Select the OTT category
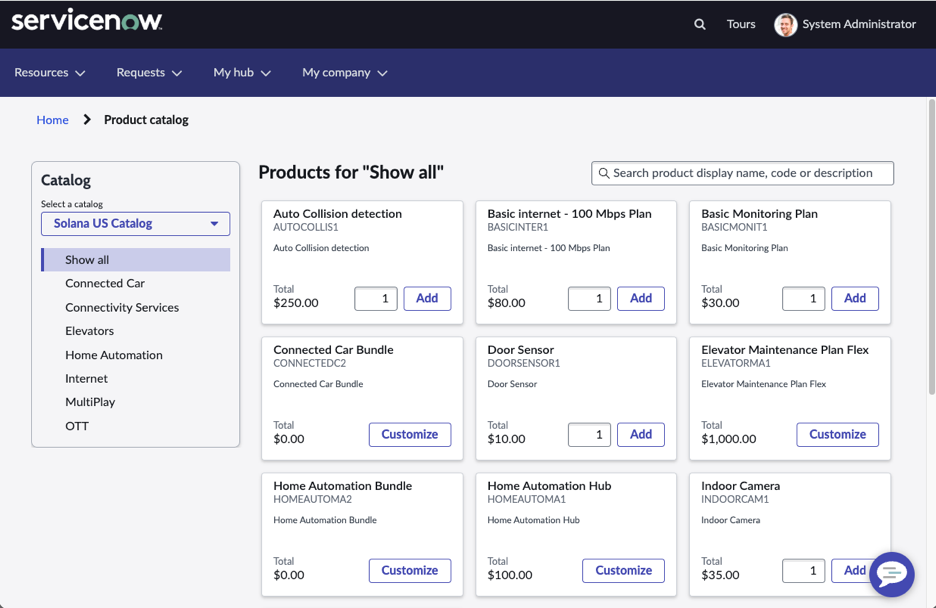Image resolution: width=936 pixels, height=608 pixels. pos(77,426)
